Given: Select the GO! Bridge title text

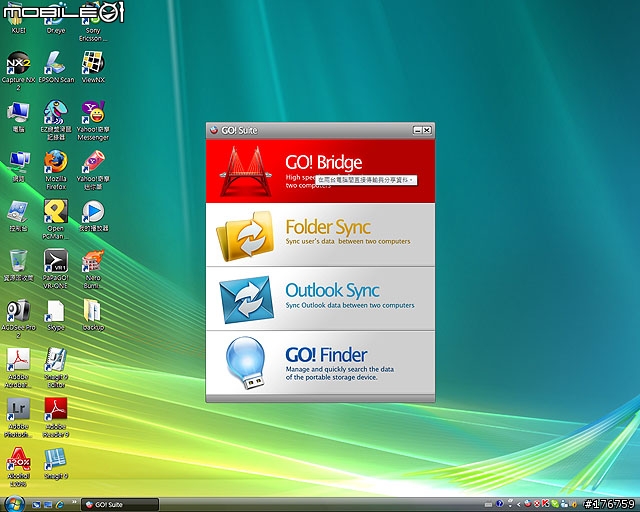Looking at the screenshot, I should point(323,163).
